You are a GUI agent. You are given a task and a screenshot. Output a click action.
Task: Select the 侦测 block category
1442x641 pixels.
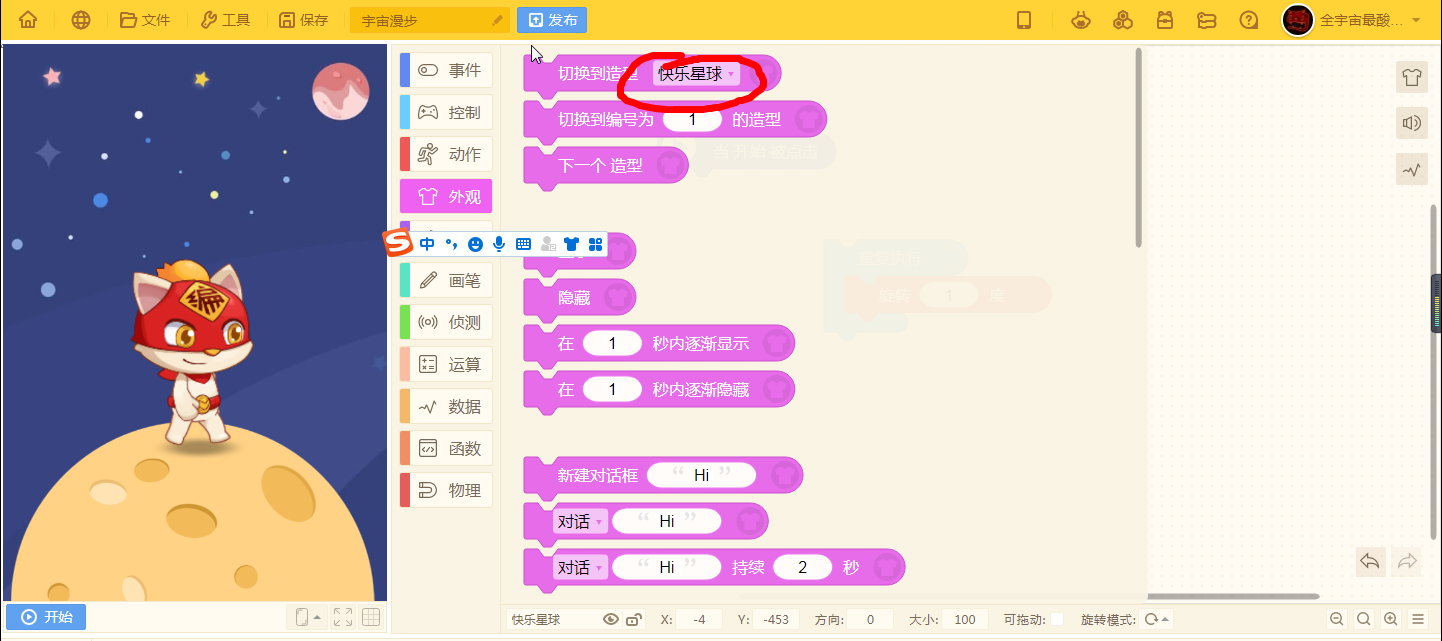[x=446, y=322]
